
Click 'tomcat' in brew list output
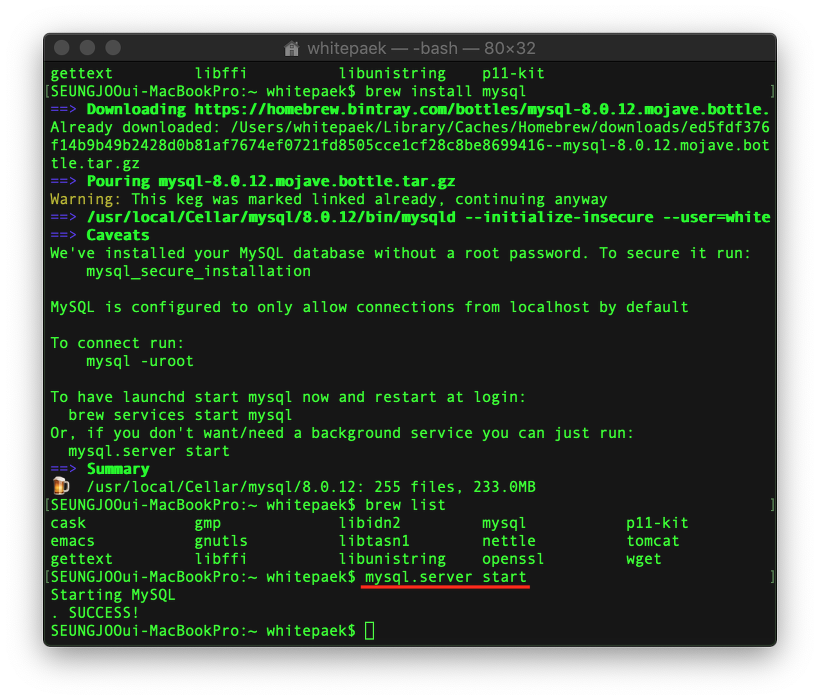tap(653, 541)
